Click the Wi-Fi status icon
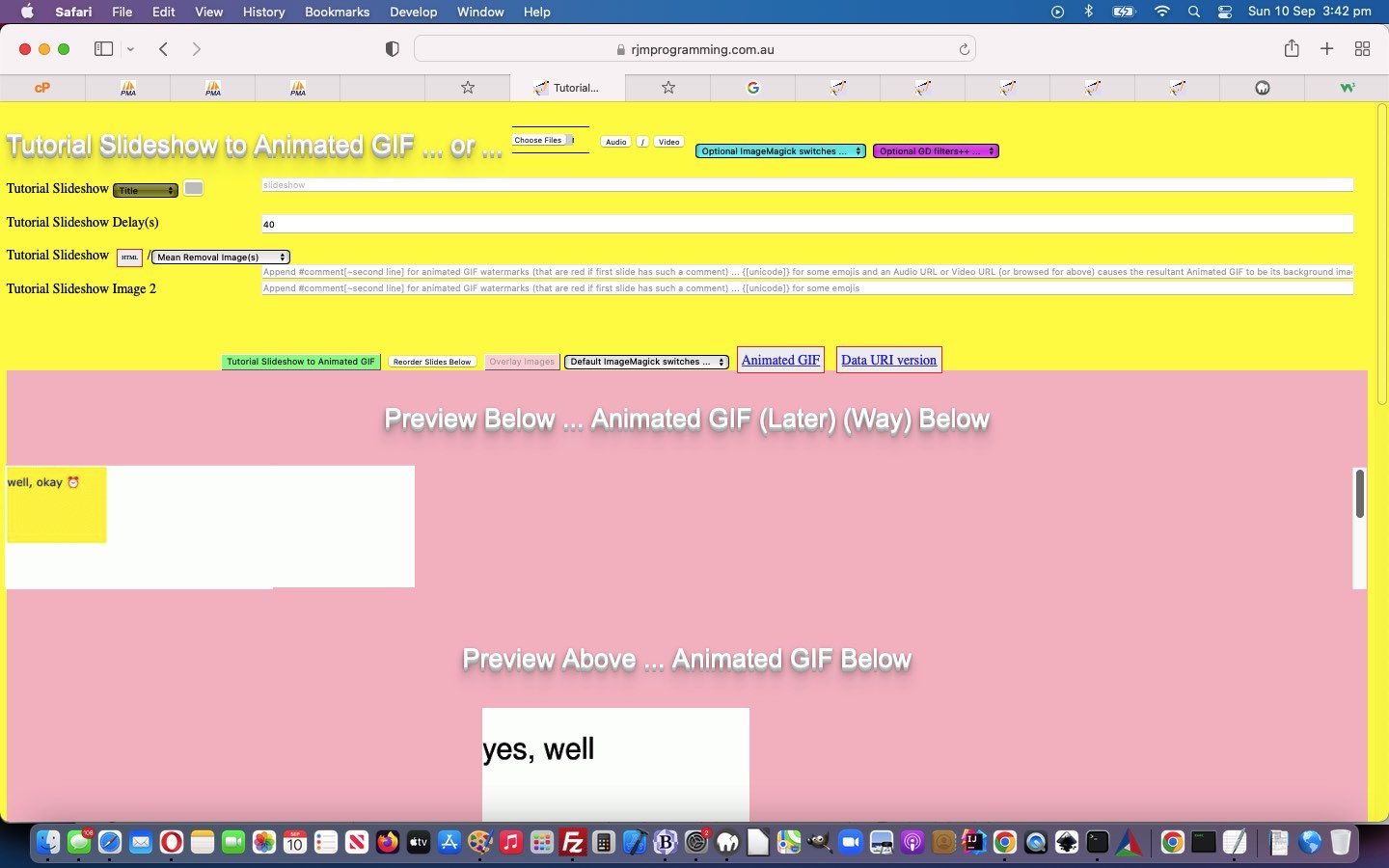This screenshot has width=1389, height=868. click(1162, 12)
